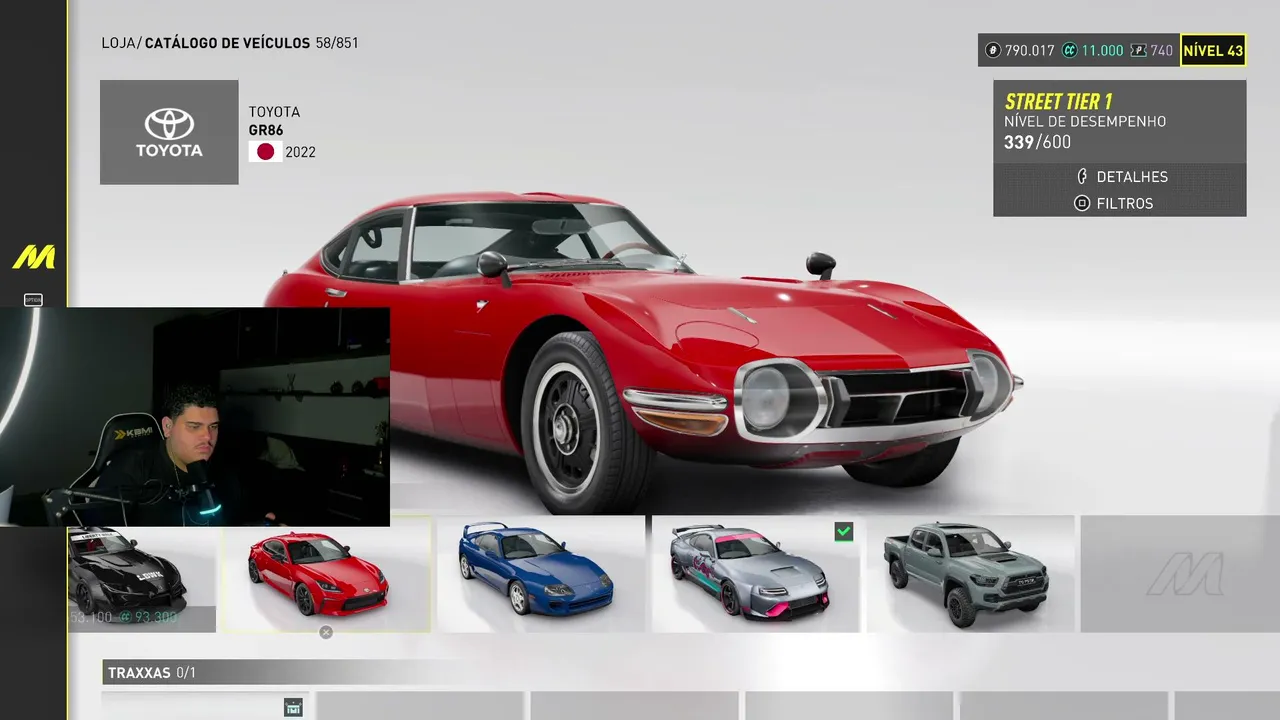Click the small X icon under red GR86
The height and width of the screenshot is (720, 1280).
326,632
